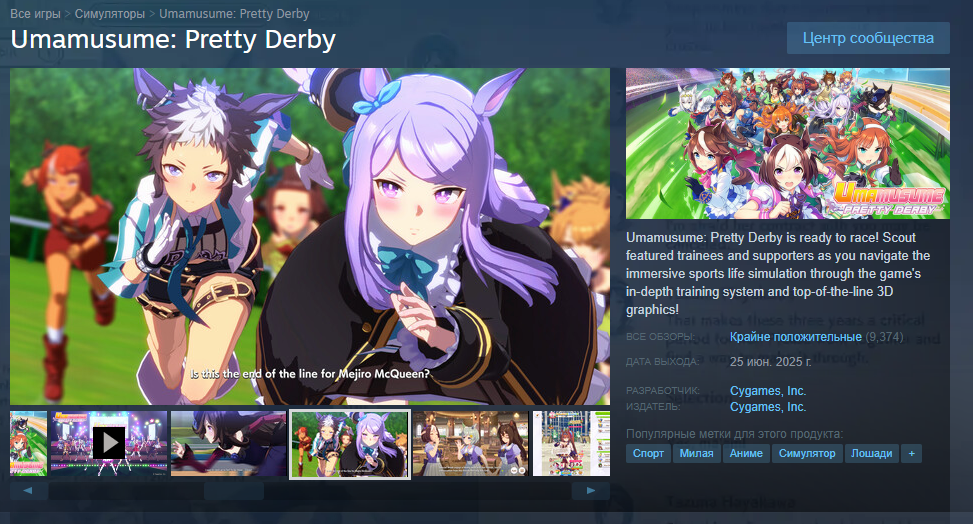The image size is (973, 524).
Task: Open developer Cygames, Inc. link
Action: coord(768,391)
